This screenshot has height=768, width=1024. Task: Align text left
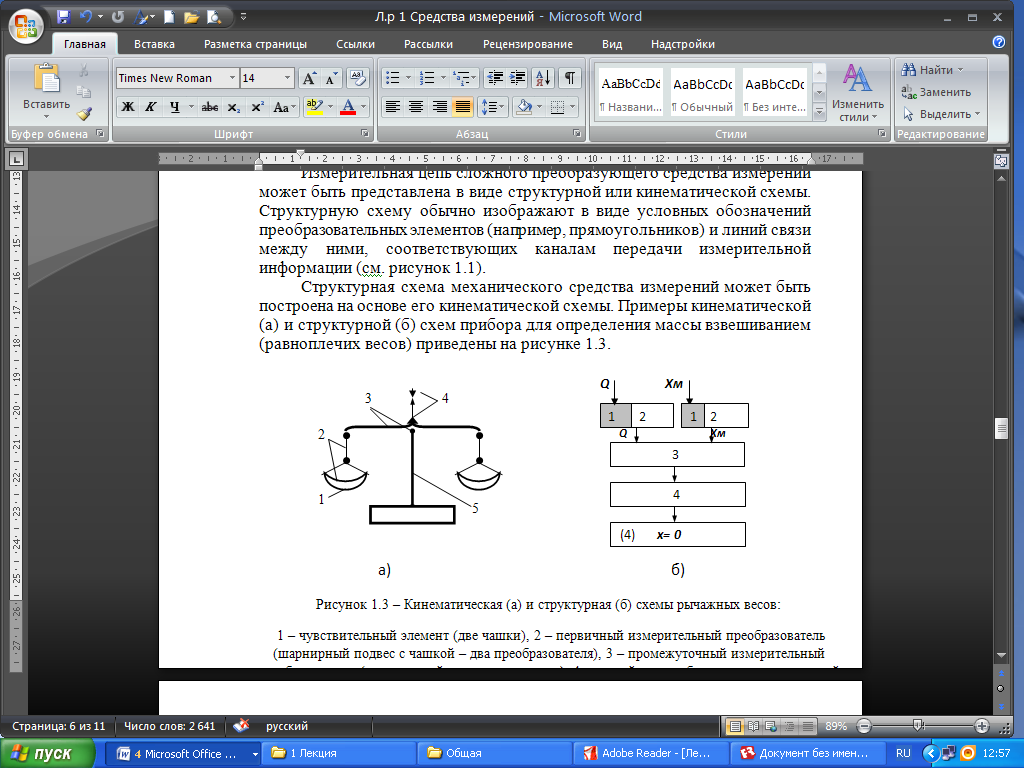pyautogui.click(x=392, y=106)
